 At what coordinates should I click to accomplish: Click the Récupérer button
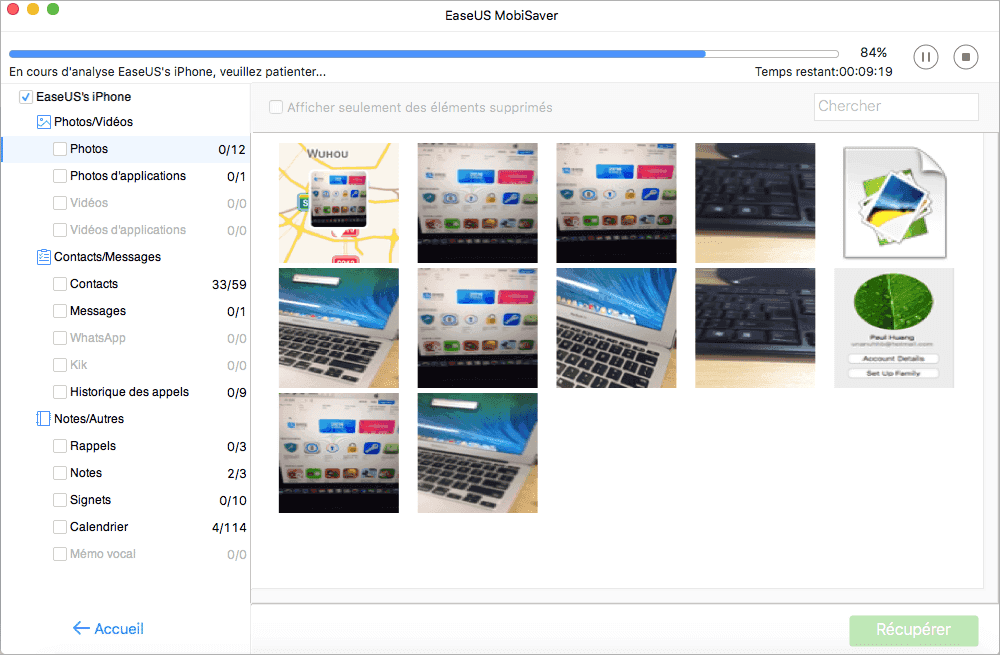click(913, 630)
